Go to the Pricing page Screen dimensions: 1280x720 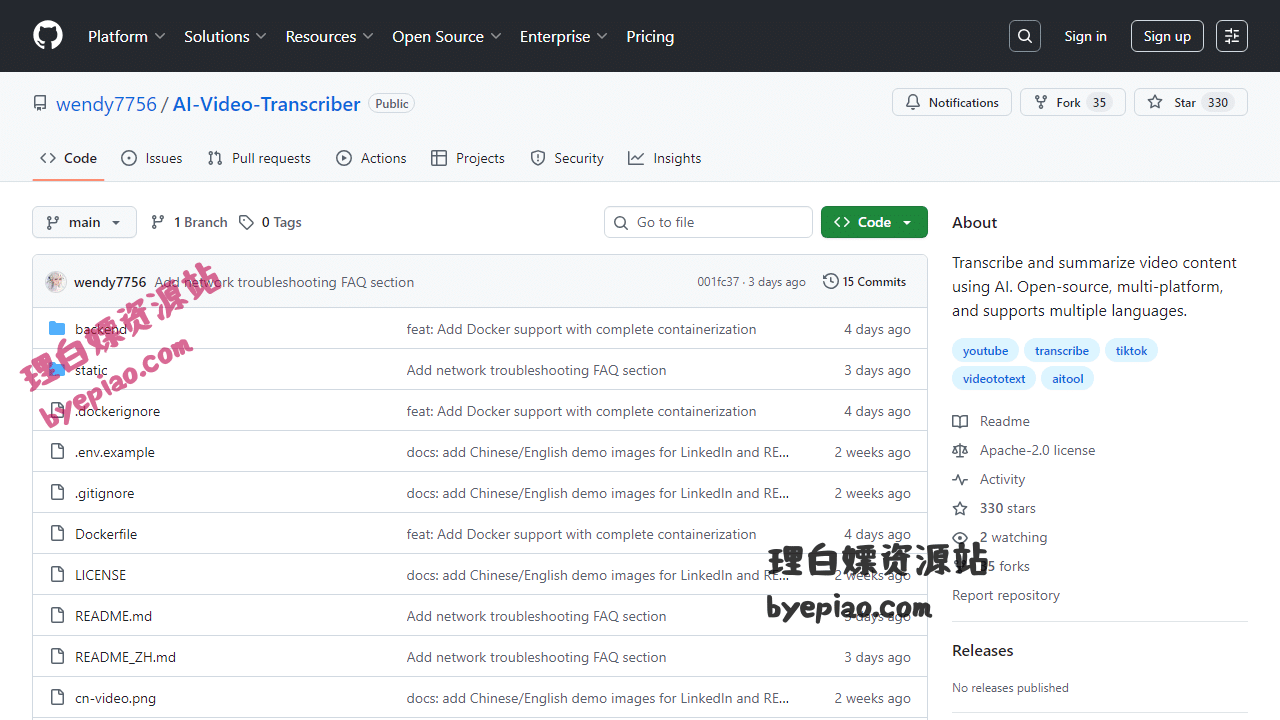650,36
